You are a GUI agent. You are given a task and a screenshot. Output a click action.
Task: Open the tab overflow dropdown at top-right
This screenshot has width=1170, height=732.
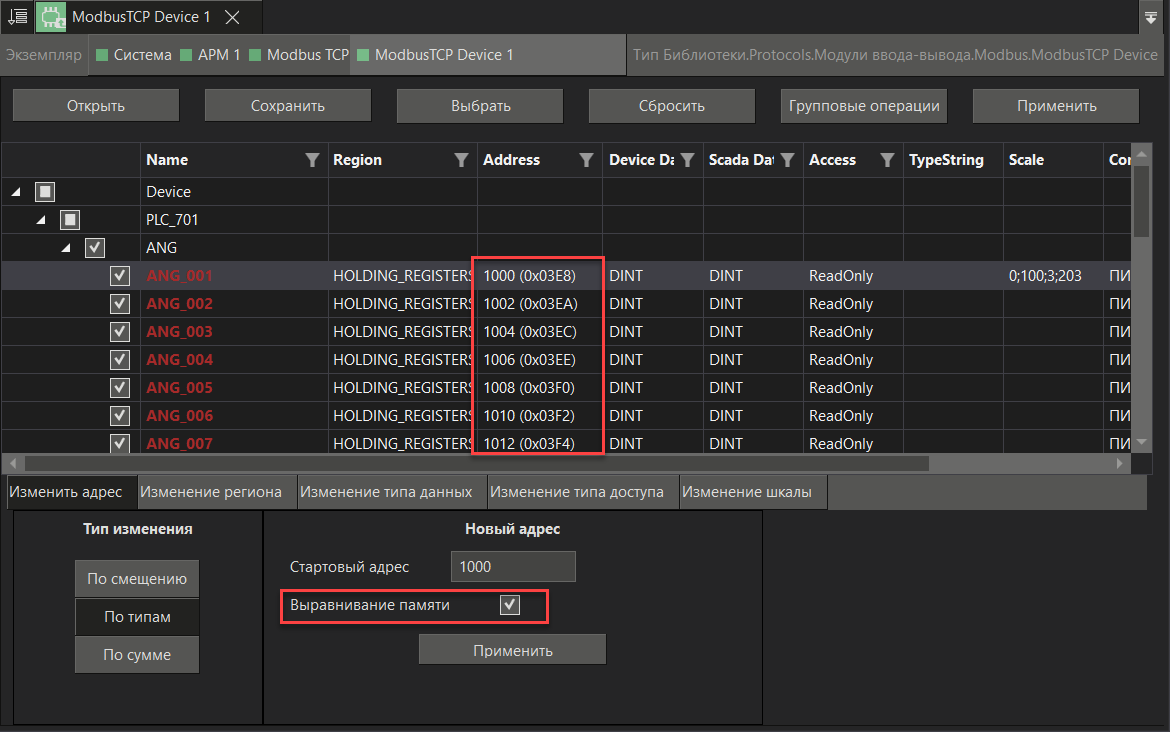pos(1150,17)
